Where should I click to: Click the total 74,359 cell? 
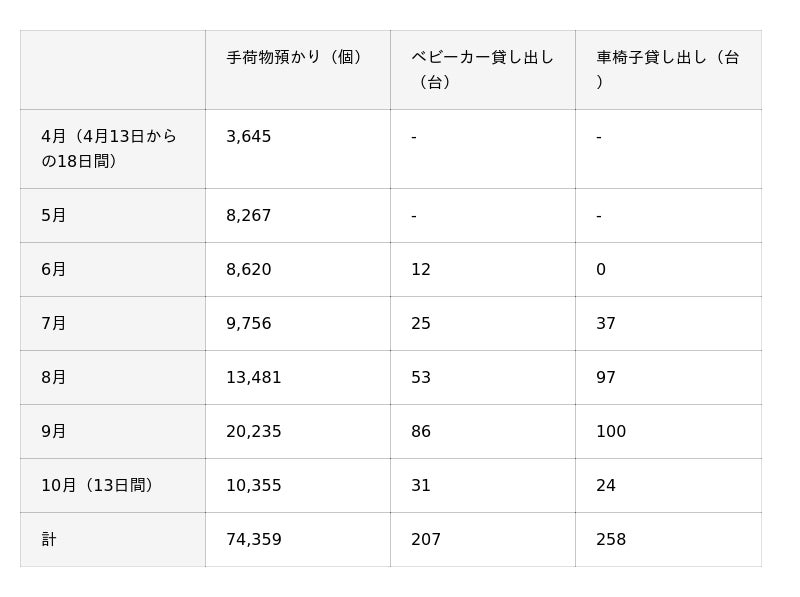point(254,540)
